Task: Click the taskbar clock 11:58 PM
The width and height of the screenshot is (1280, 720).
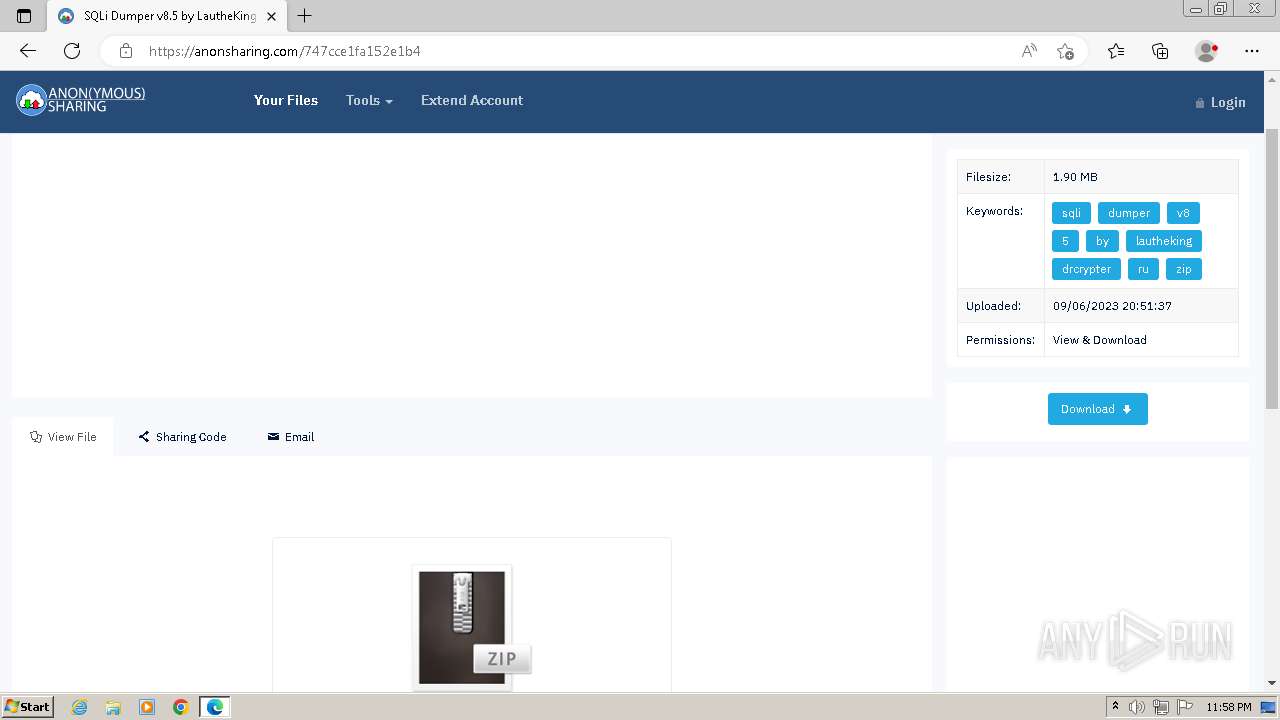Action: coord(1228,707)
